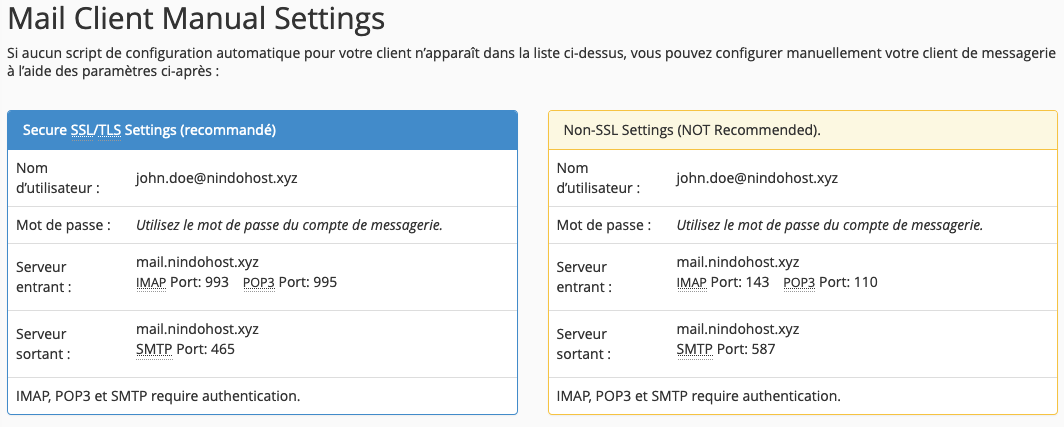Select outgoing server hostname in Non-SSL panel

click(x=738, y=328)
